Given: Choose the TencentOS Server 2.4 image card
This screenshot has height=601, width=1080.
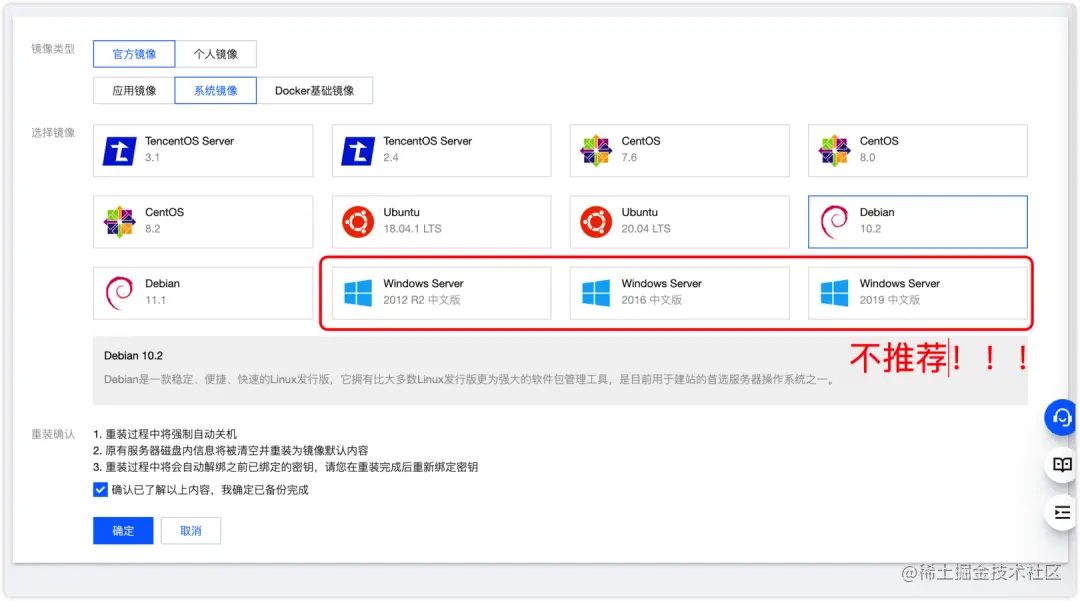Looking at the screenshot, I should pos(442,151).
